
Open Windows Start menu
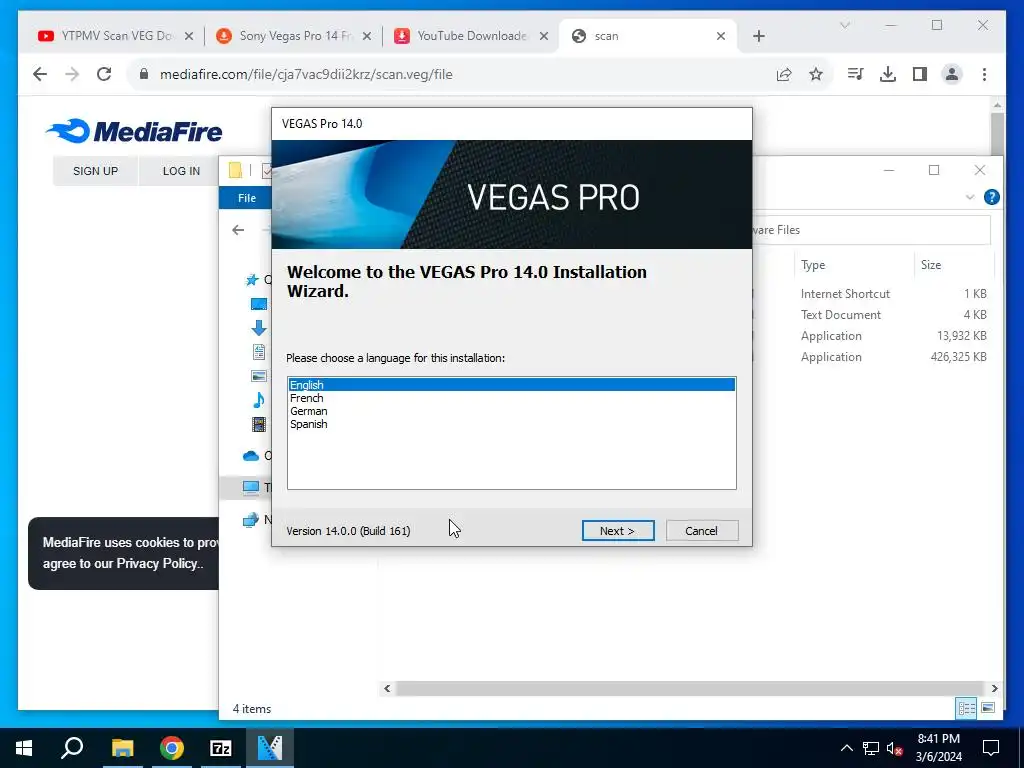[24, 748]
